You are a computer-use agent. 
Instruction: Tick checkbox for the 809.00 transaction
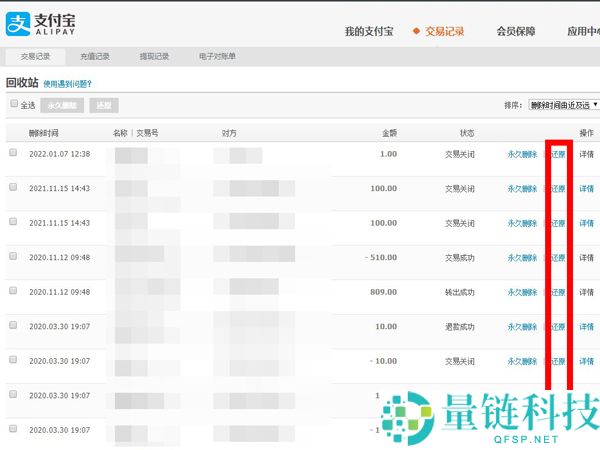(14, 291)
